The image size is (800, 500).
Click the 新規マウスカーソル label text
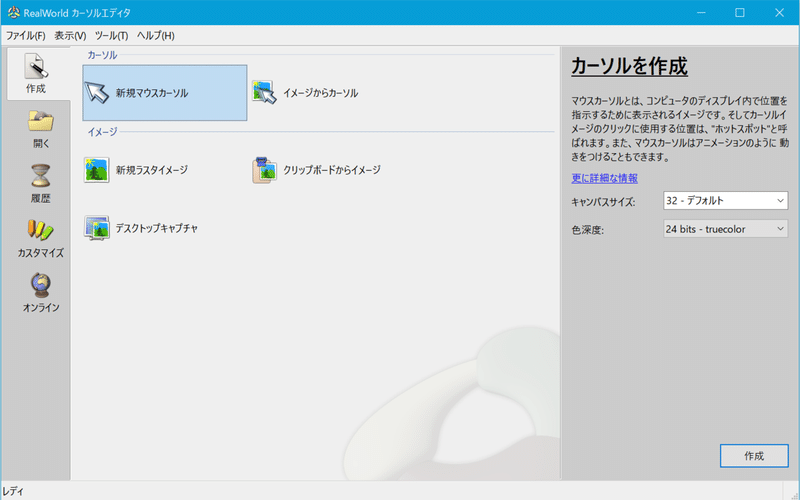pyautogui.click(x=152, y=93)
